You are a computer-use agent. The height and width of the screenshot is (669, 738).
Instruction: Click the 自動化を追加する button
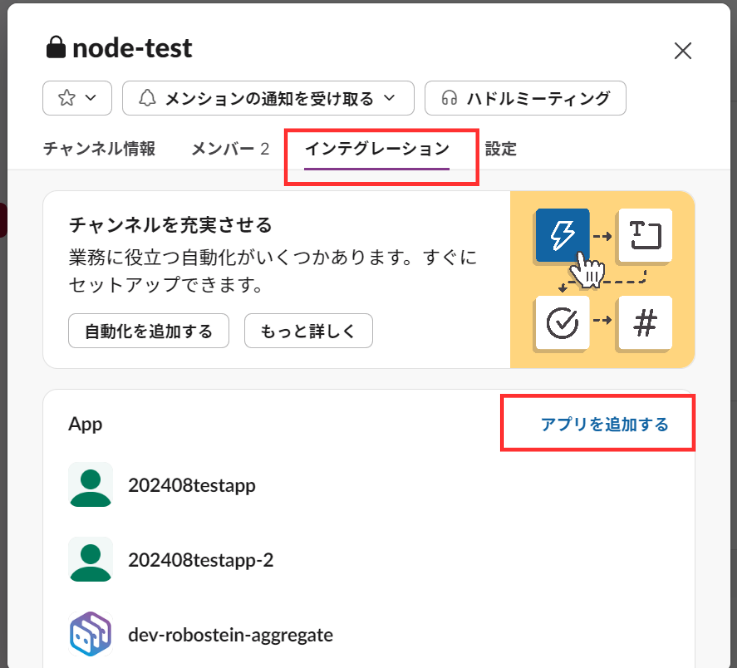coord(149,331)
